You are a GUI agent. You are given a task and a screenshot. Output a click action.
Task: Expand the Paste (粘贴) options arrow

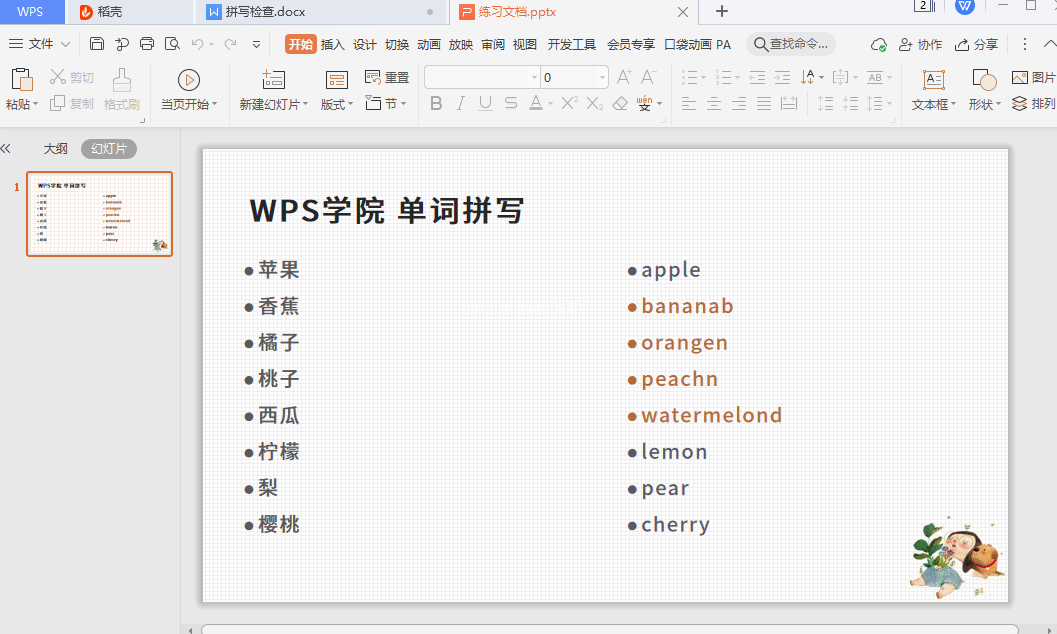point(35,104)
